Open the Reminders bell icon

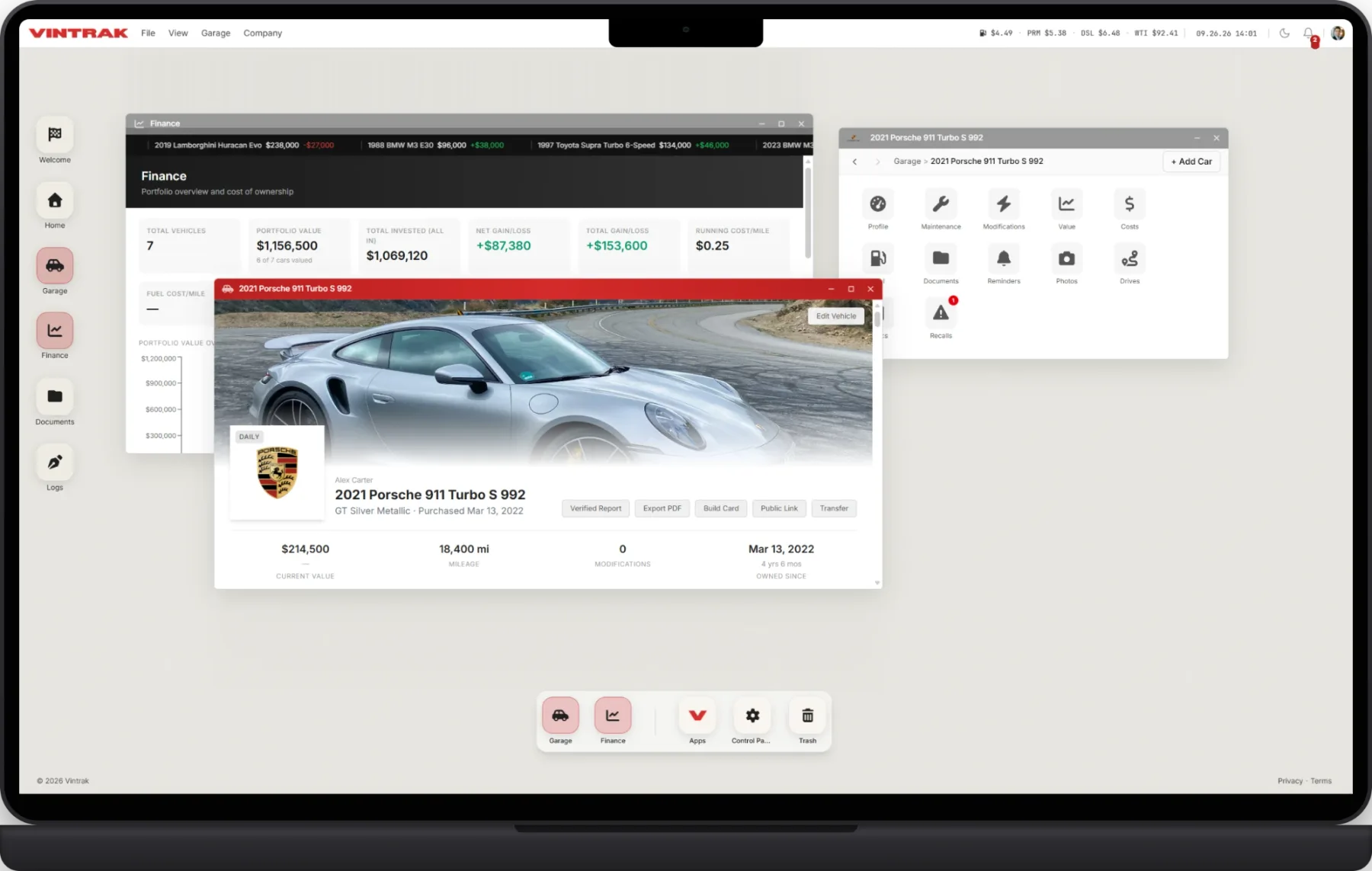click(x=1004, y=258)
